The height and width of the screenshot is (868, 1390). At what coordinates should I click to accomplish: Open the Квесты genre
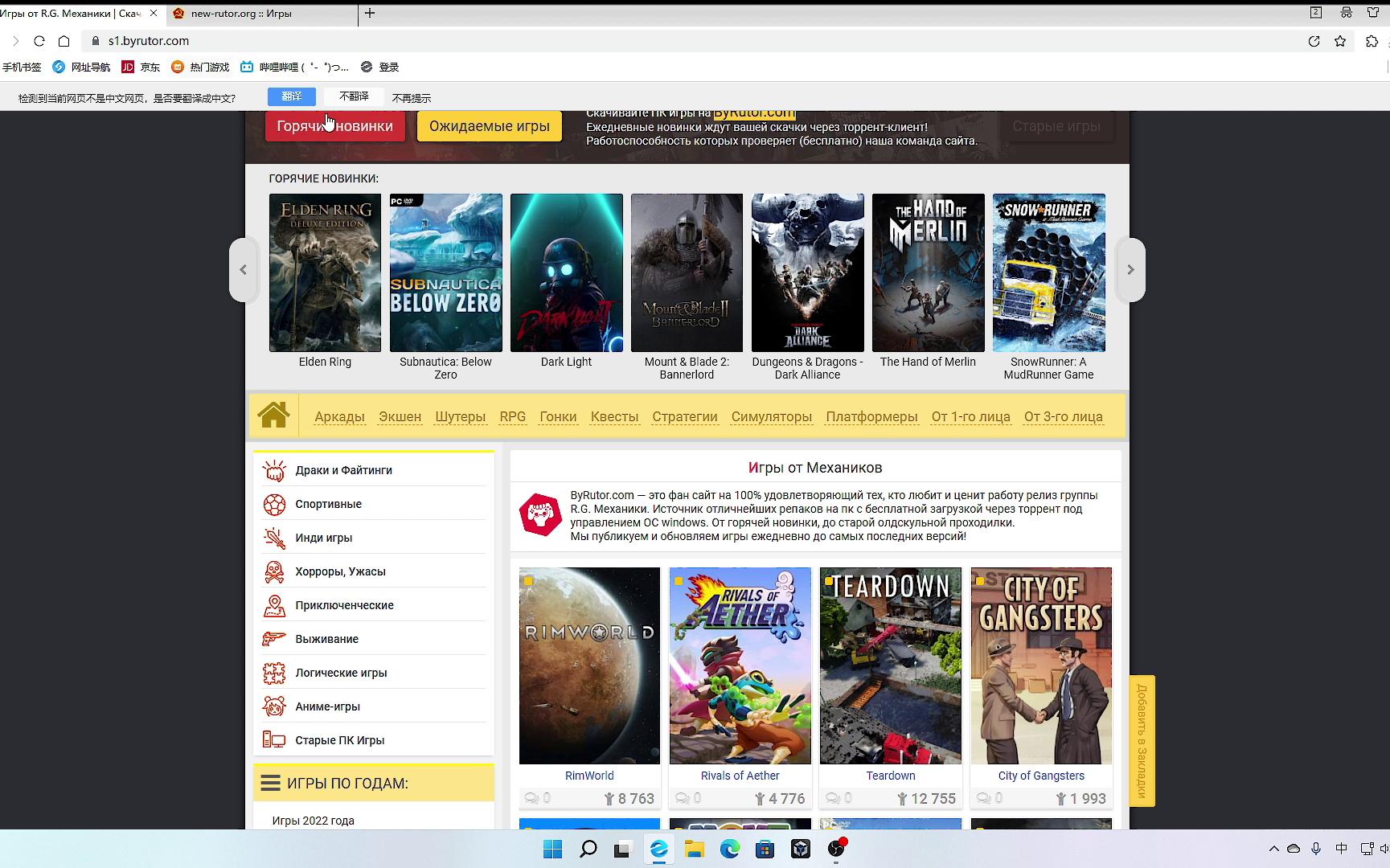pyautogui.click(x=614, y=416)
